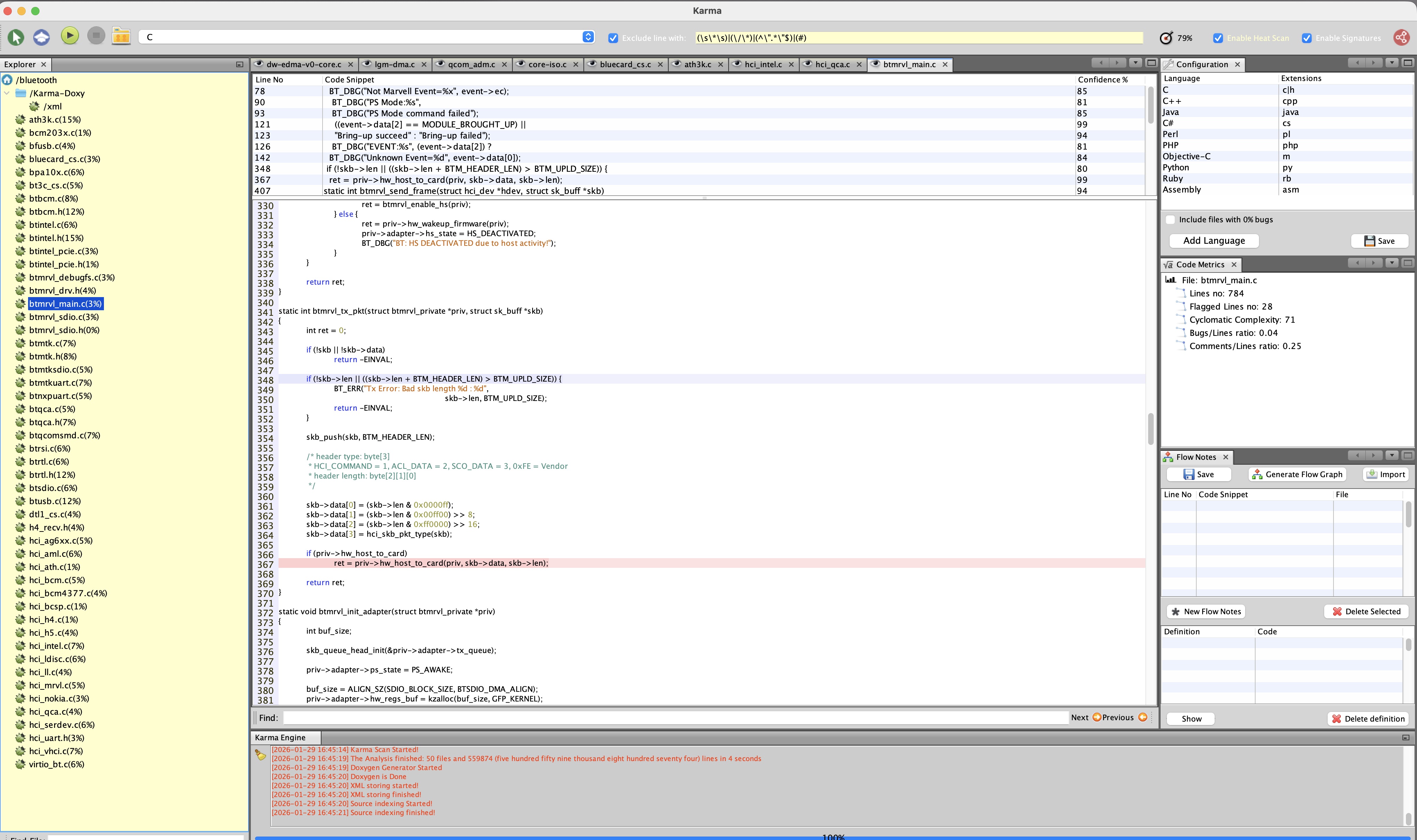The image size is (1417, 840).
Task: Open the language combo box showing C
Action: [x=588, y=37]
